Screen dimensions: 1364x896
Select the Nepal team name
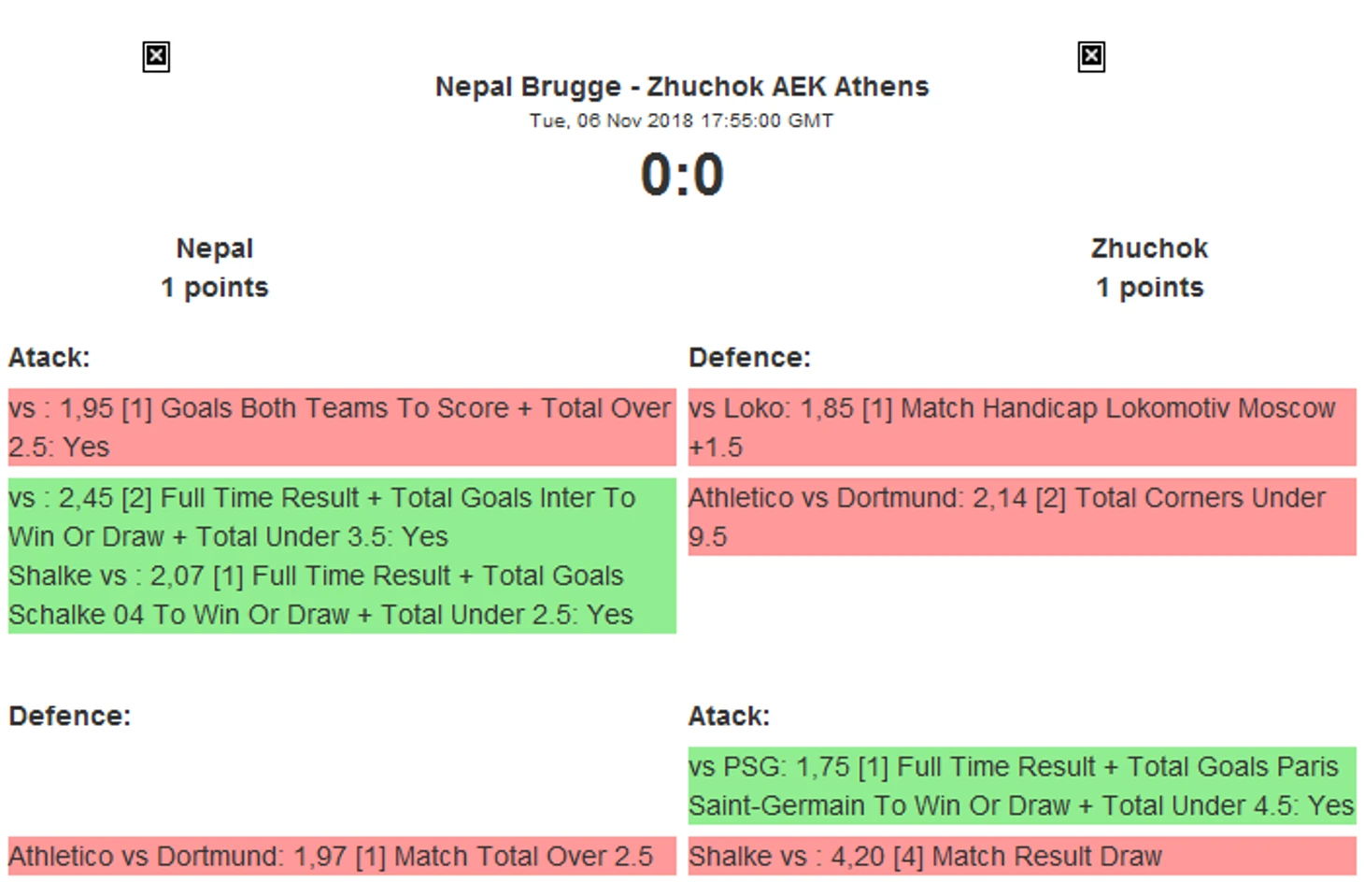[x=215, y=249]
